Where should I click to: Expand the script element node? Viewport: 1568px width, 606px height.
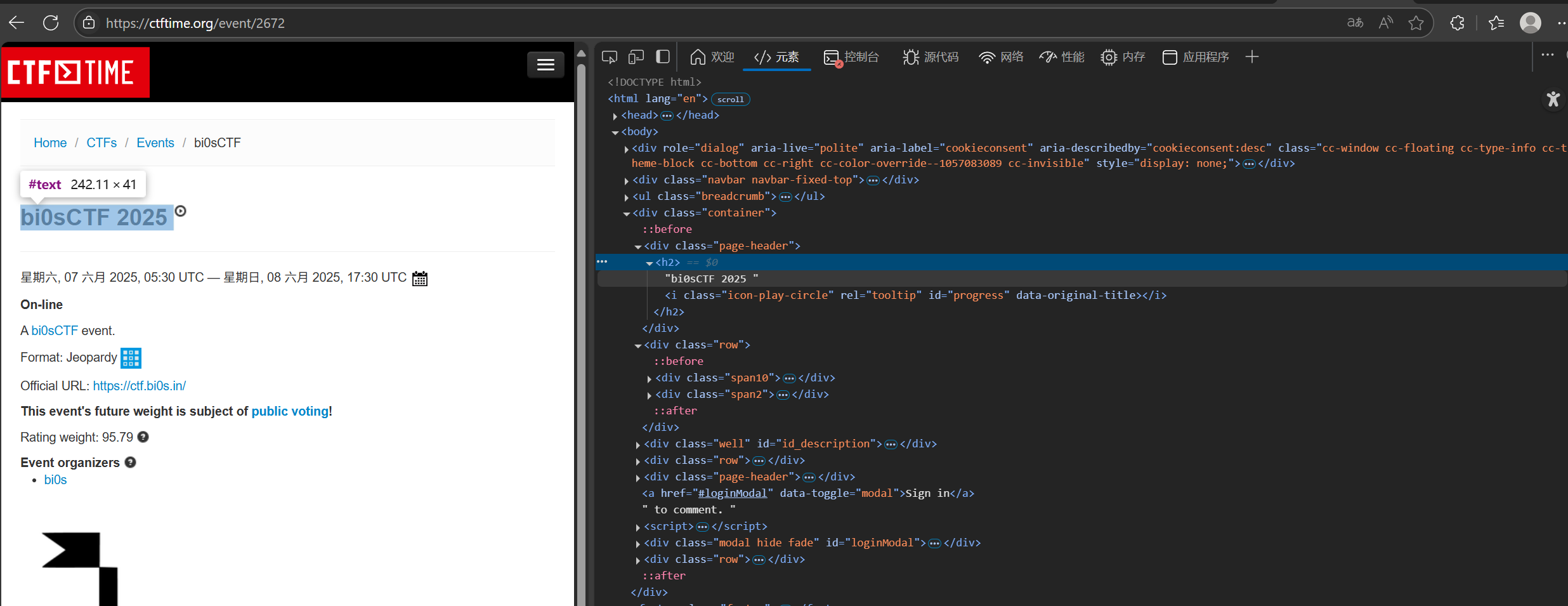pos(638,527)
